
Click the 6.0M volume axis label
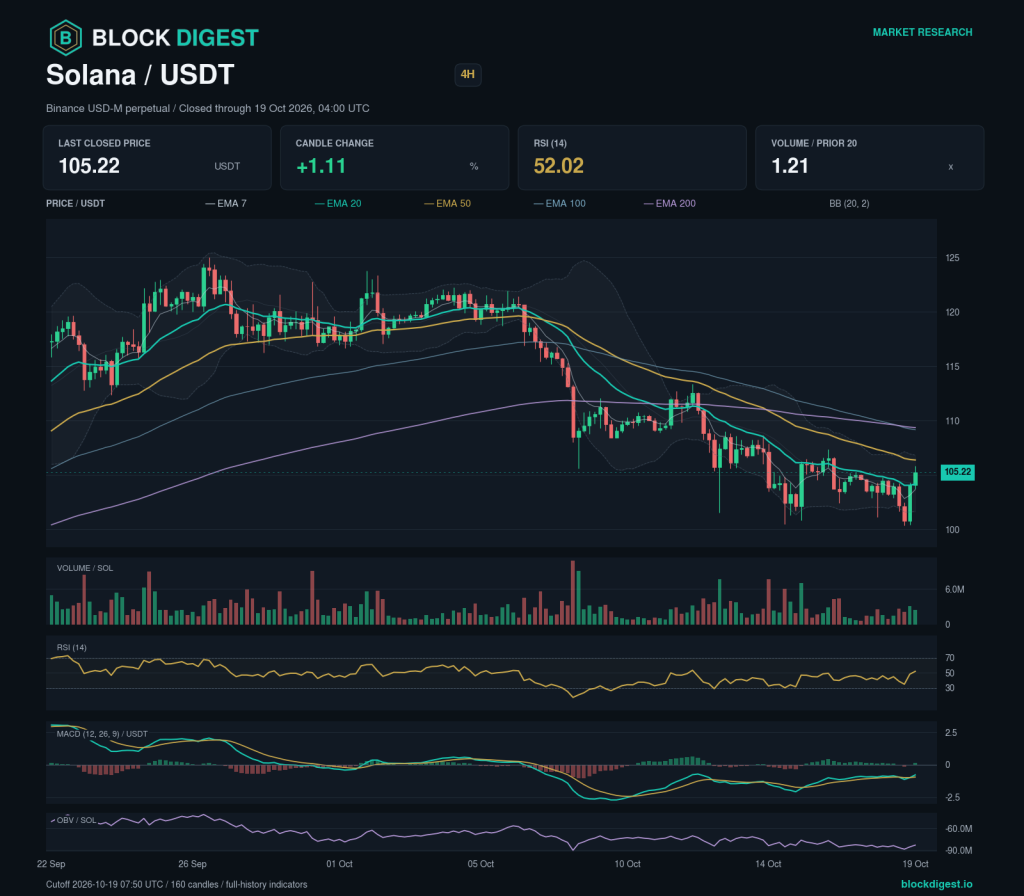pos(954,590)
